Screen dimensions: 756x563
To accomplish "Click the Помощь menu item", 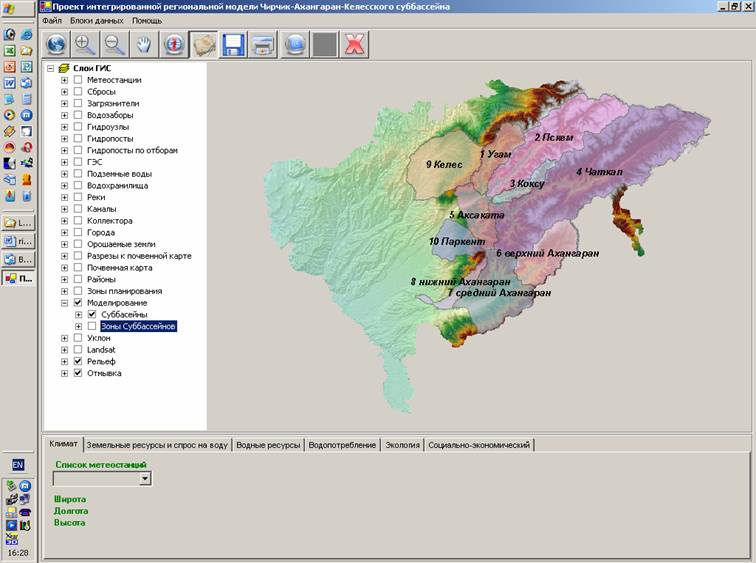I will [147, 20].
